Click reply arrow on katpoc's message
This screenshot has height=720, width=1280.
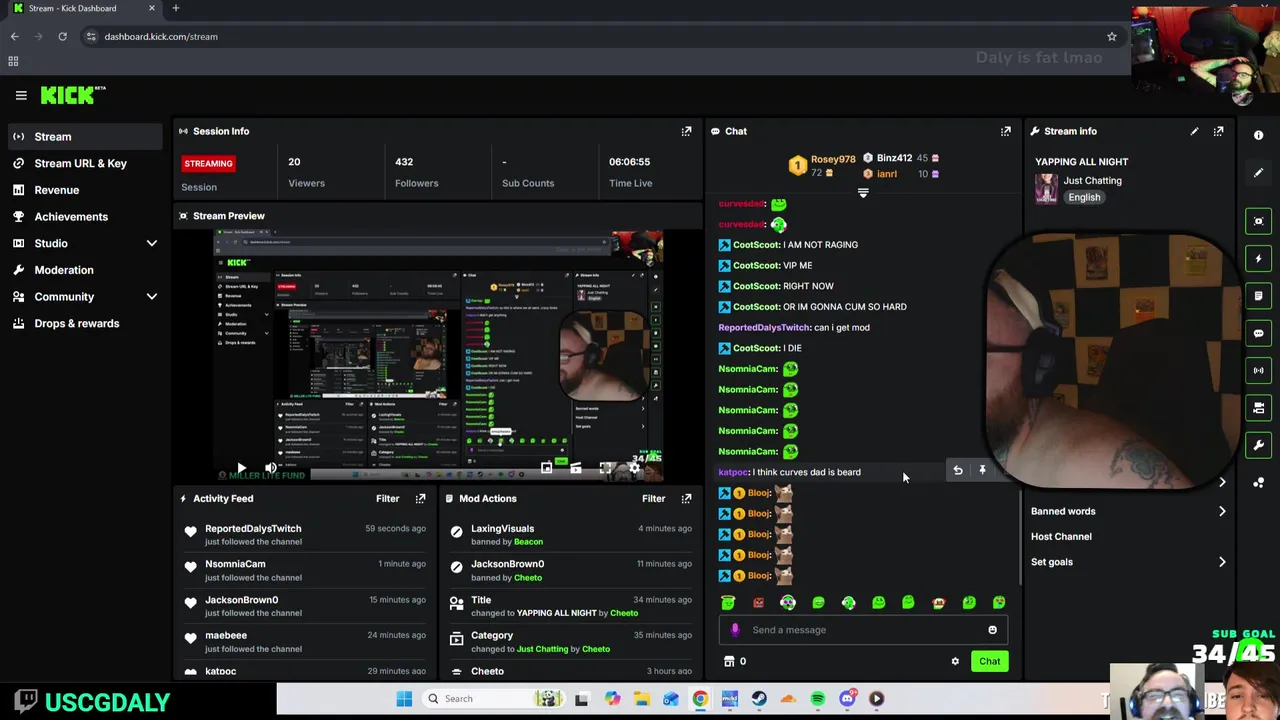click(x=958, y=470)
